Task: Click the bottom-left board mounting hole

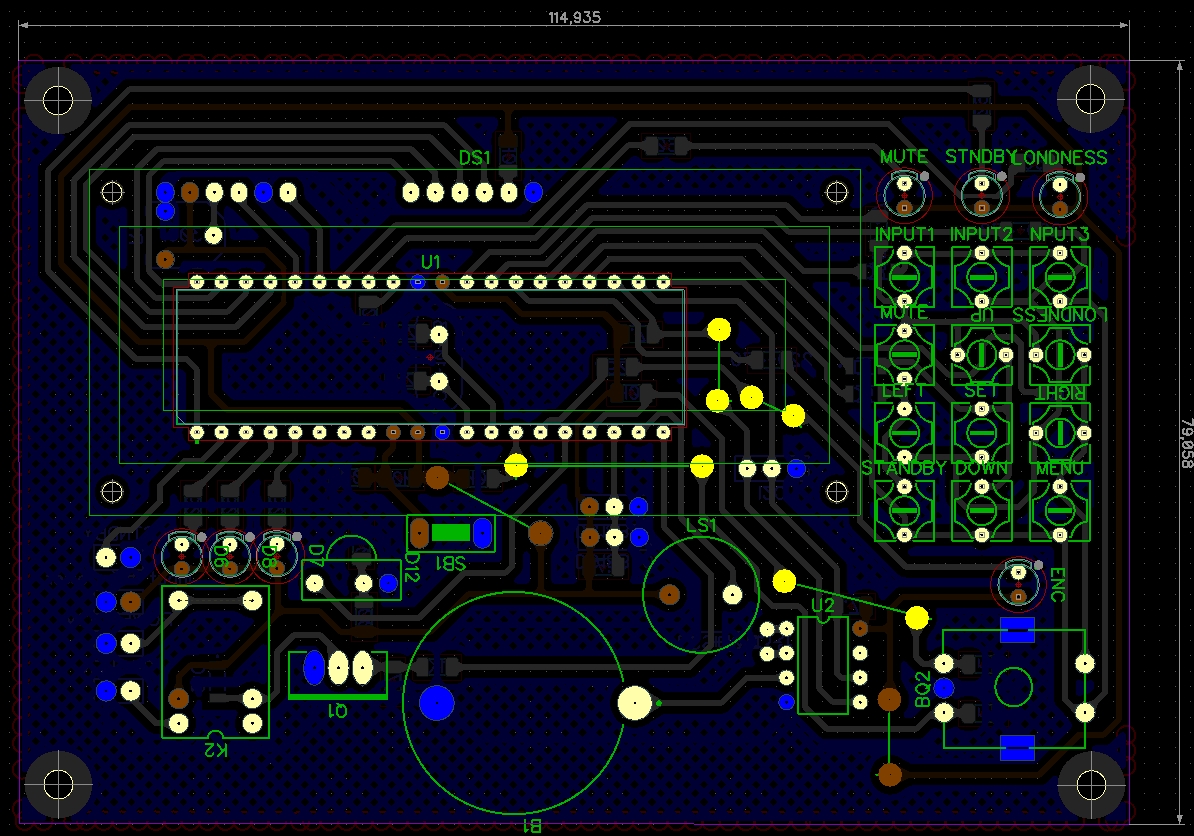Action: click(59, 785)
